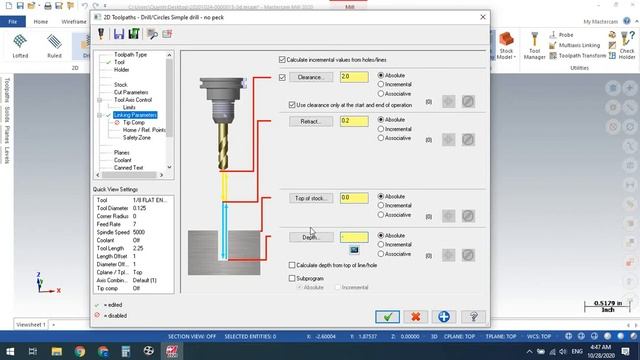This screenshot has width=640, height=360.
Task: Select Ruled ribbon icon
Action: [x=54, y=46]
